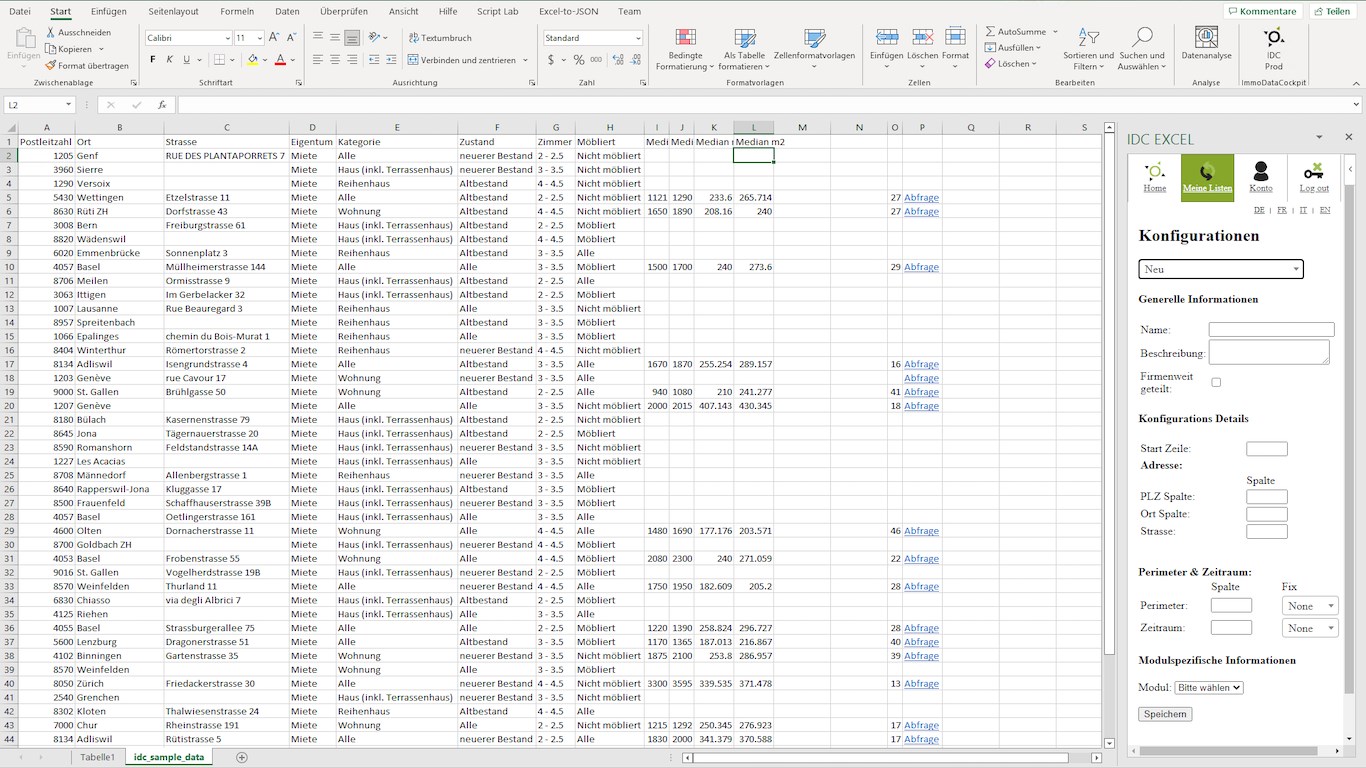Toggle center text alignment

(335, 60)
